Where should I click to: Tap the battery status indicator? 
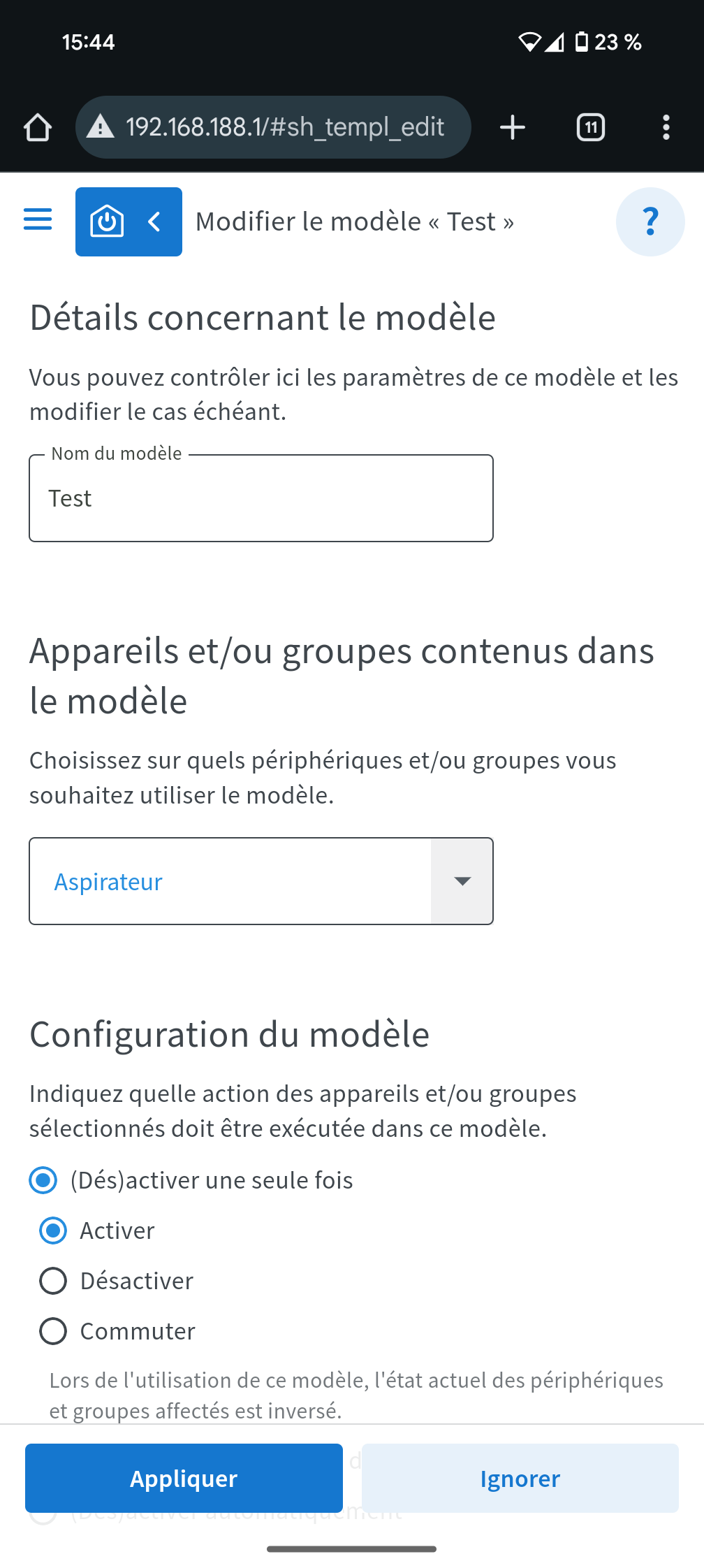(x=581, y=42)
